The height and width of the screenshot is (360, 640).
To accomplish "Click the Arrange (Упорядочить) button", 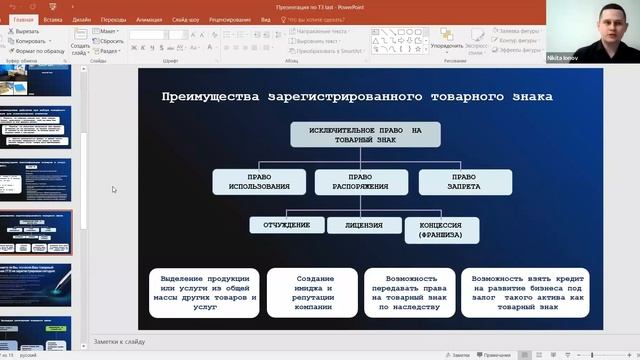I will point(447,40).
